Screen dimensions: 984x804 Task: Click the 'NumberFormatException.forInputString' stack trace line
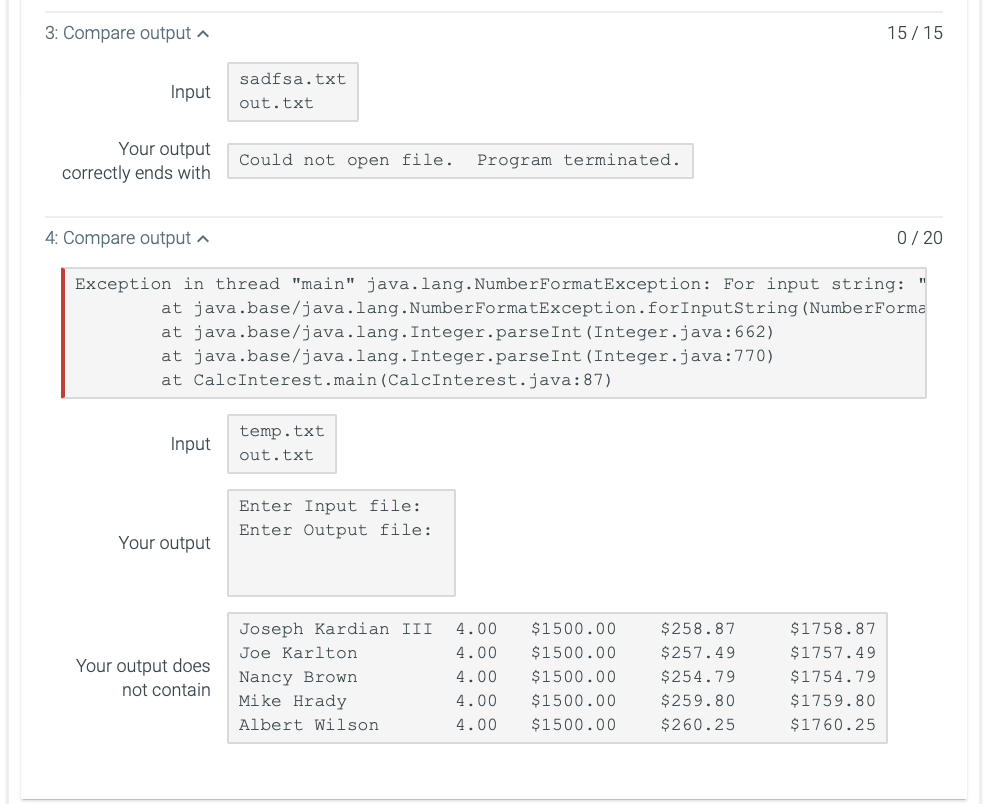pos(543,308)
